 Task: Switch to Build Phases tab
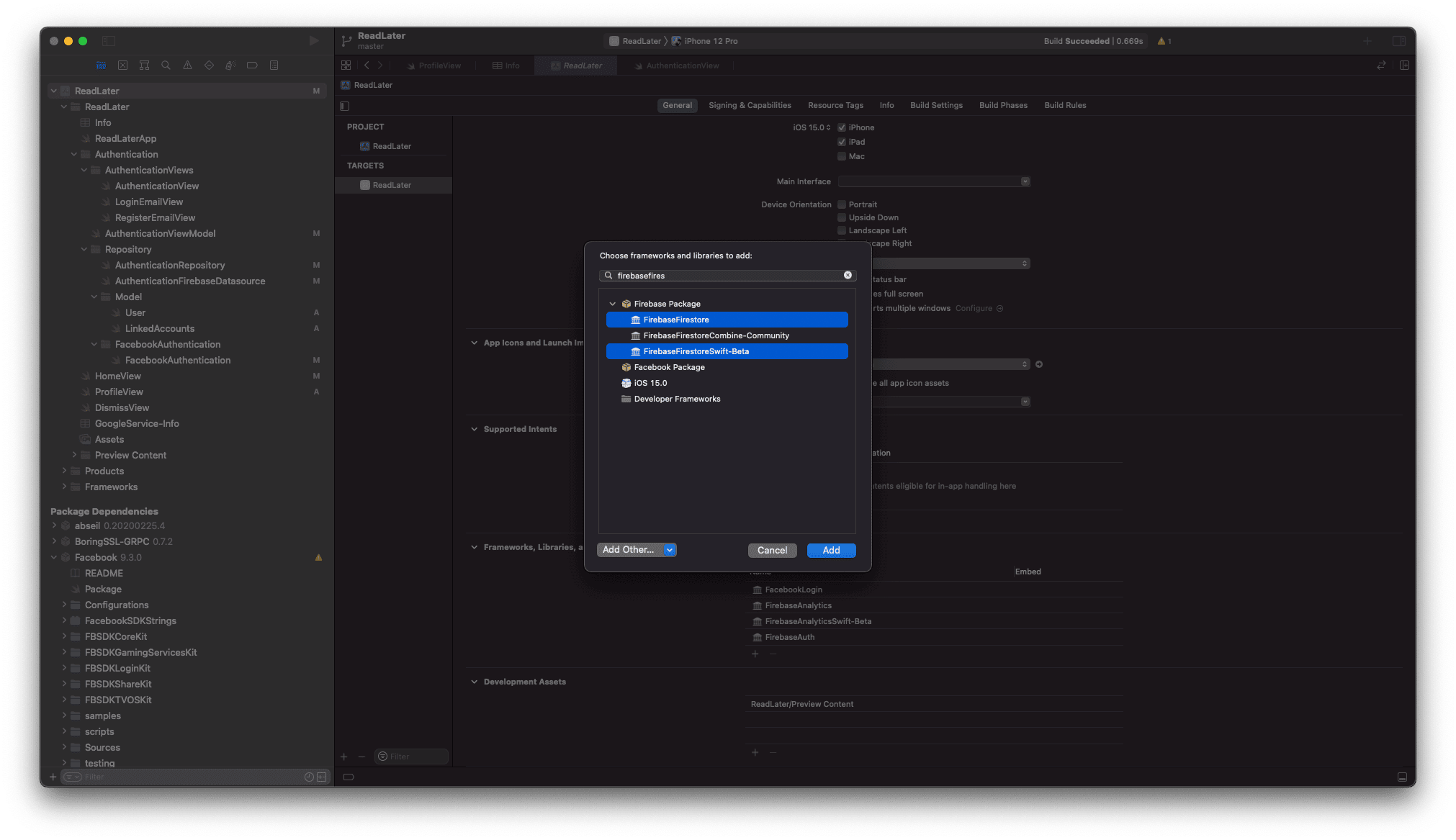(x=1003, y=105)
